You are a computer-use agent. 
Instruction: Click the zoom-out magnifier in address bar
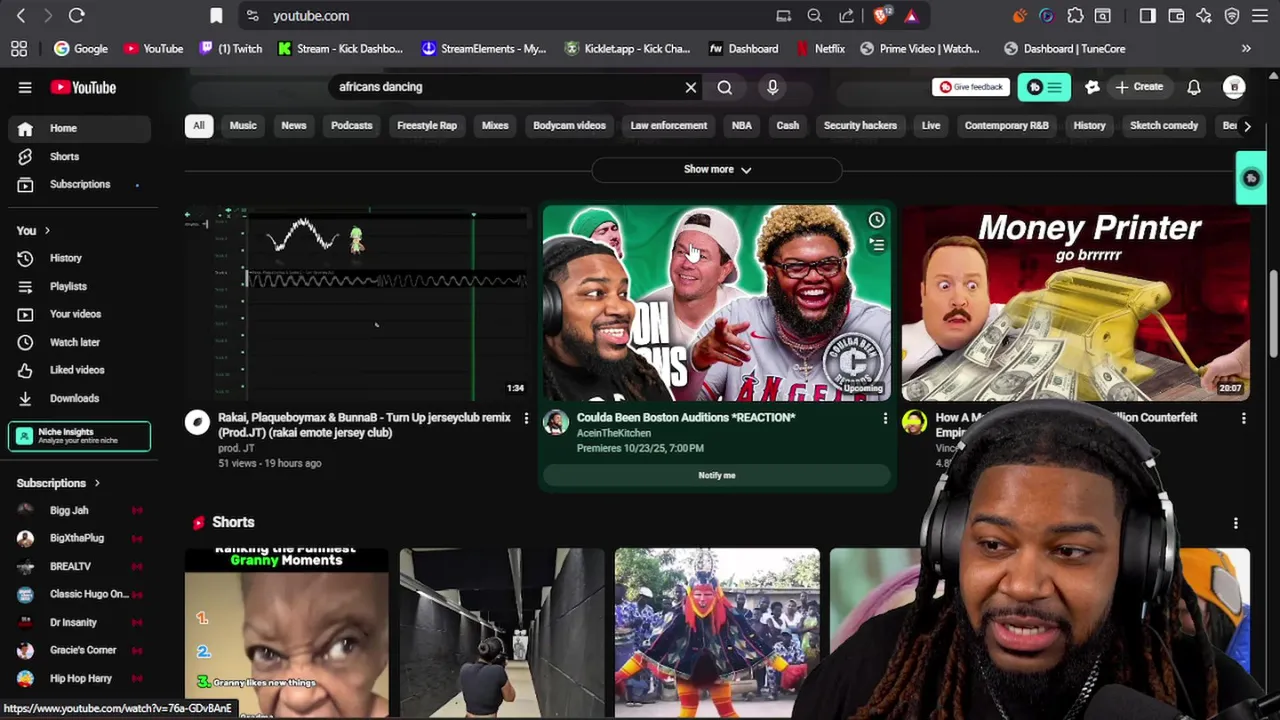814,16
